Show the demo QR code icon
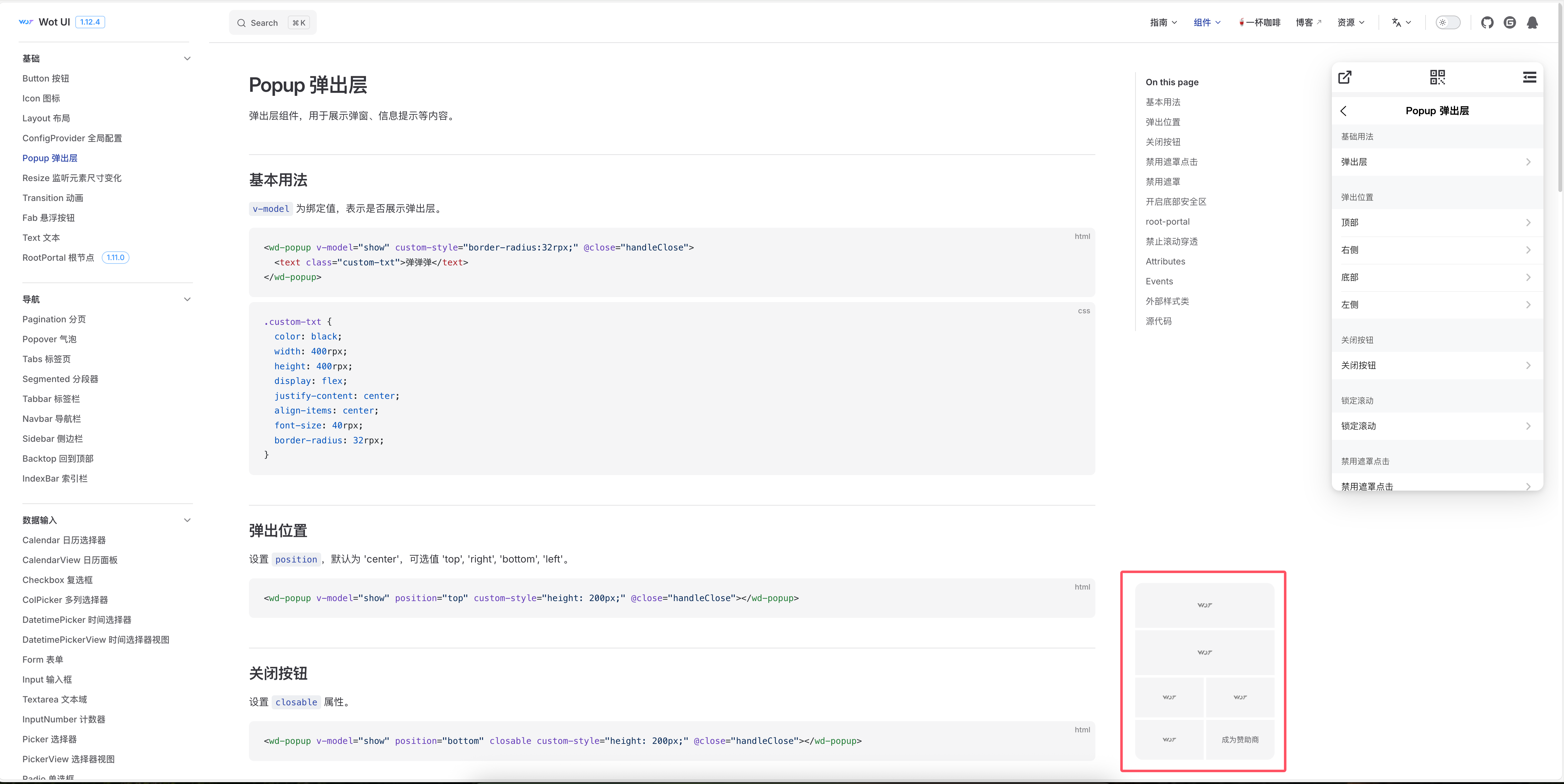 tap(1437, 77)
